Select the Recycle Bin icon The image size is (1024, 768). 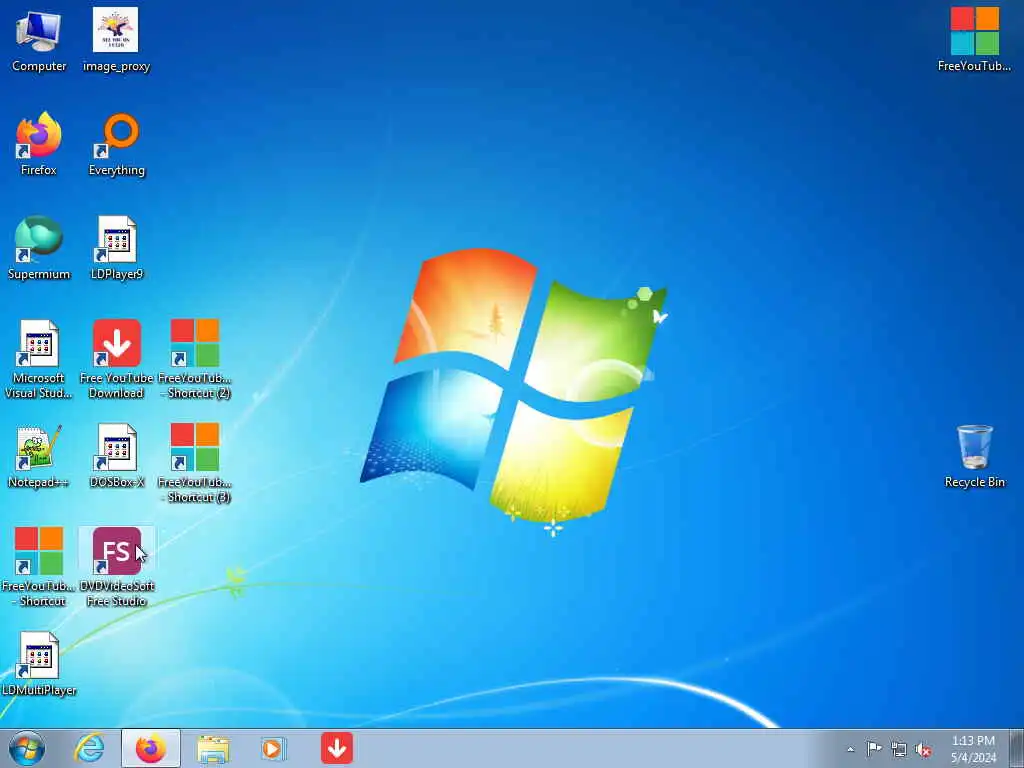(x=974, y=456)
